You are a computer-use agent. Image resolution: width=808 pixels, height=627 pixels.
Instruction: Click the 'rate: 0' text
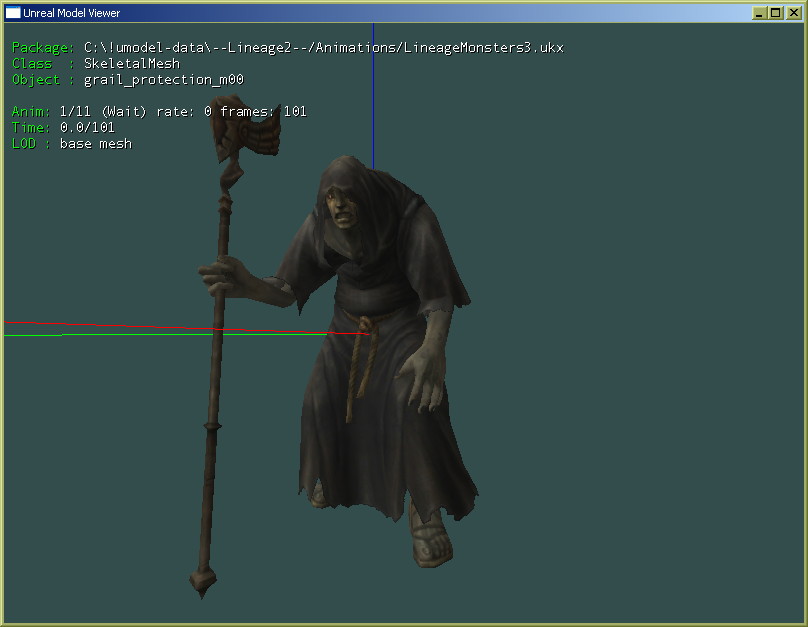point(184,111)
